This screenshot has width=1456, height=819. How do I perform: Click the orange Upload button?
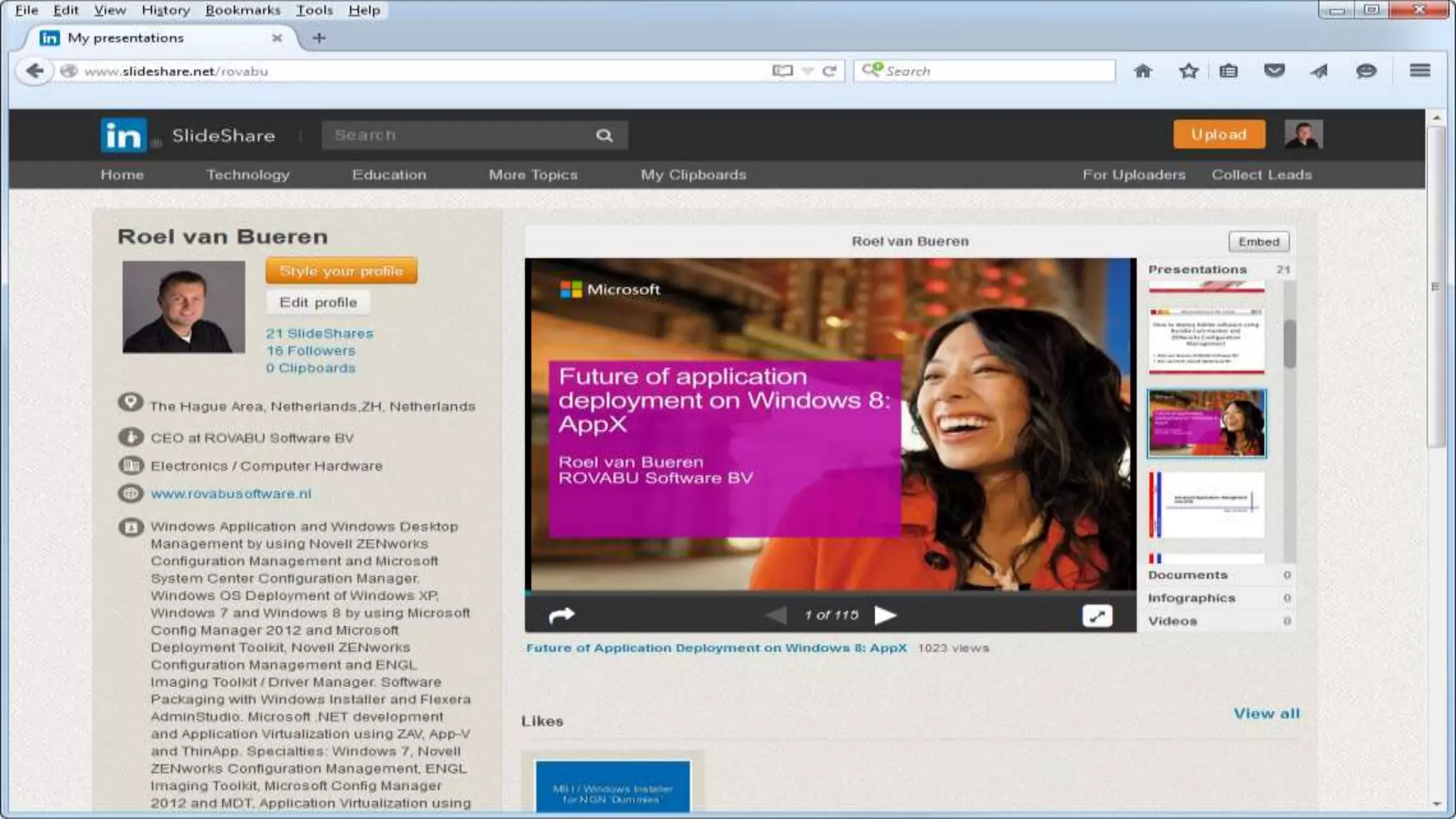[x=1219, y=134]
